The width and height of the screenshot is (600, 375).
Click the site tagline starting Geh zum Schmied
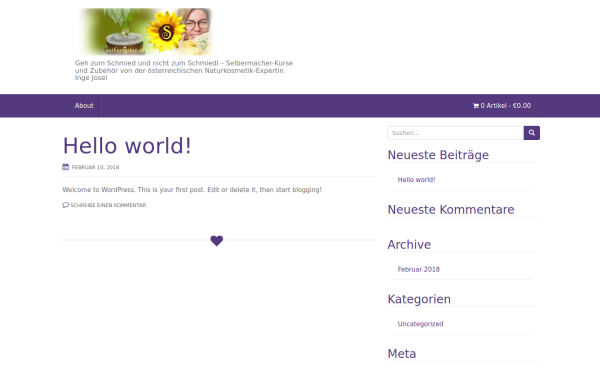click(x=184, y=70)
